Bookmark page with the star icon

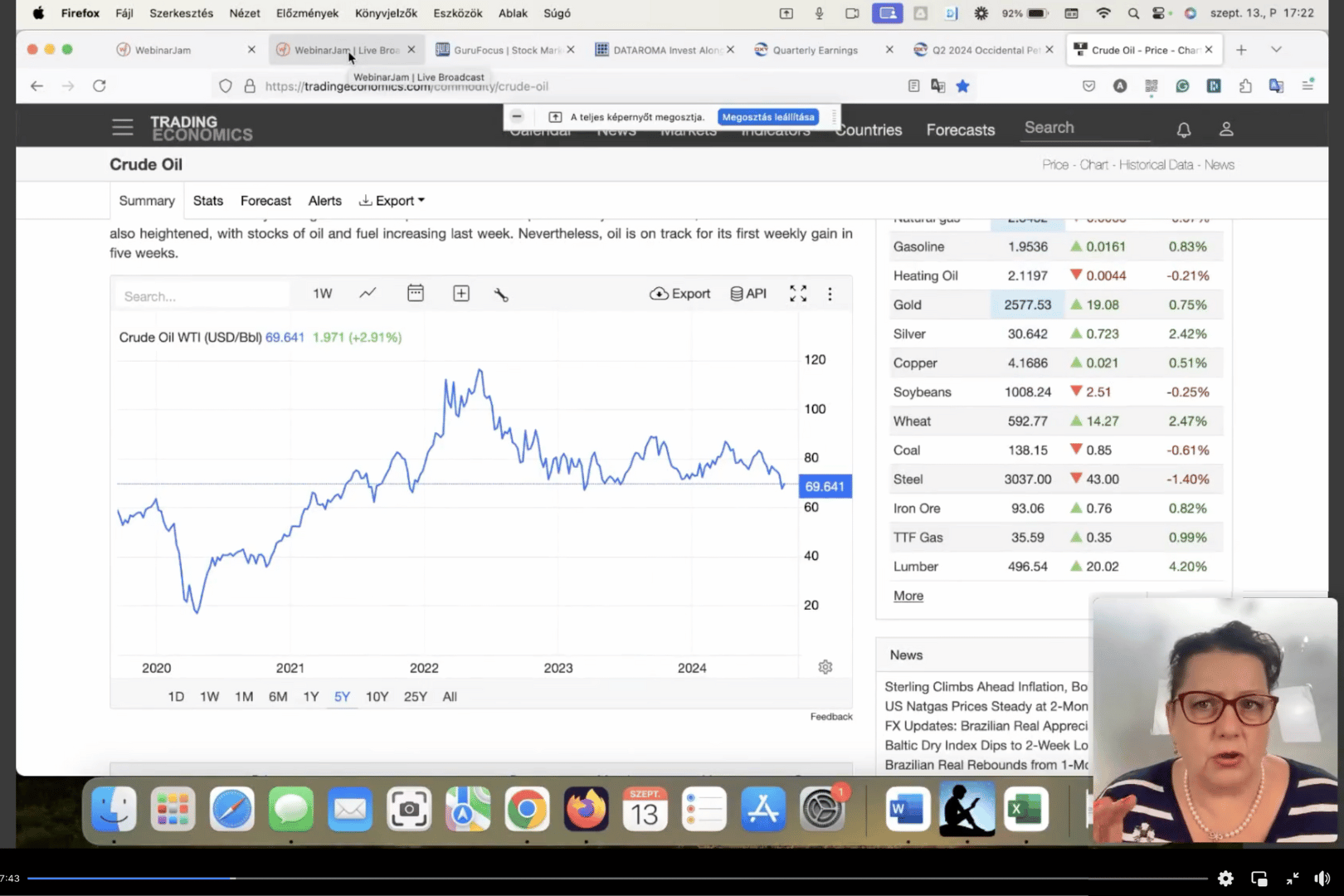962,86
